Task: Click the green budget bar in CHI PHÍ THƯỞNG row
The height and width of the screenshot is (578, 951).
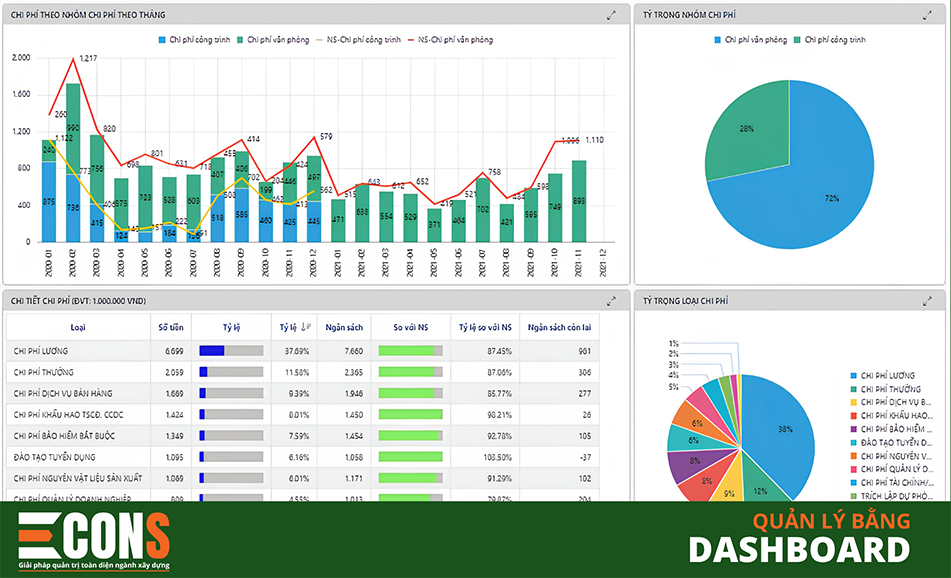Action: coord(406,372)
